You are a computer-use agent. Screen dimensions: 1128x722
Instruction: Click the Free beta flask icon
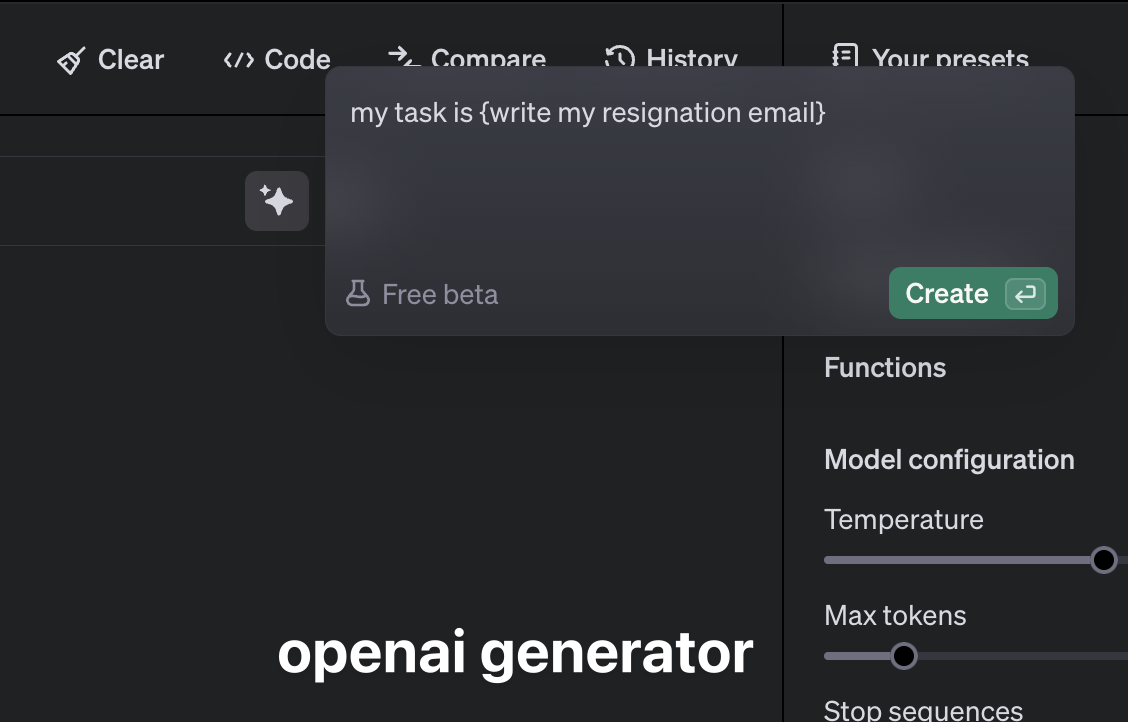358,293
